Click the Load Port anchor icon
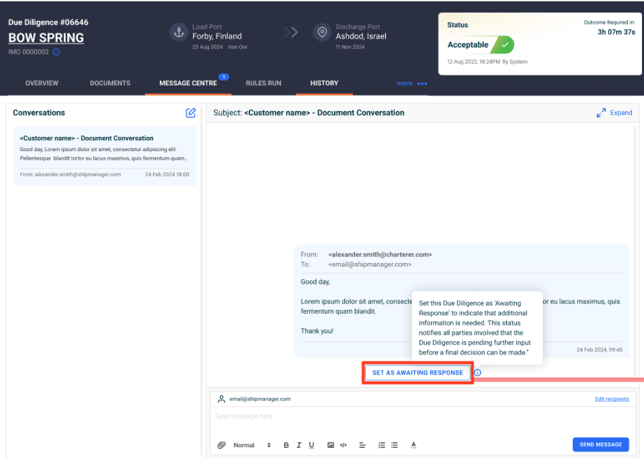The image size is (644, 458). pos(178,32)
